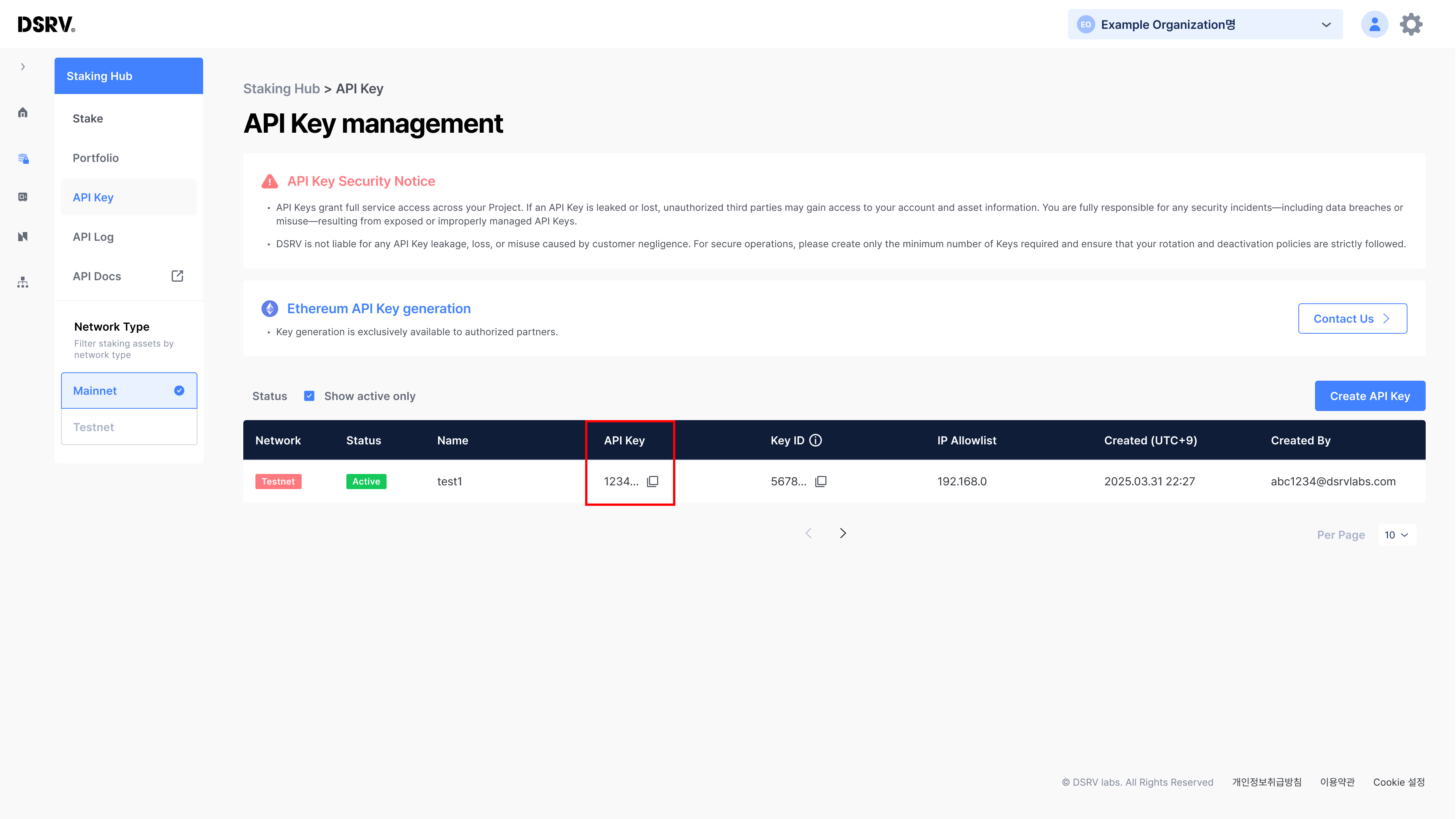1456x819 pixels.
Task: Click the Key ID info icon
Action: tap(816, 440)
